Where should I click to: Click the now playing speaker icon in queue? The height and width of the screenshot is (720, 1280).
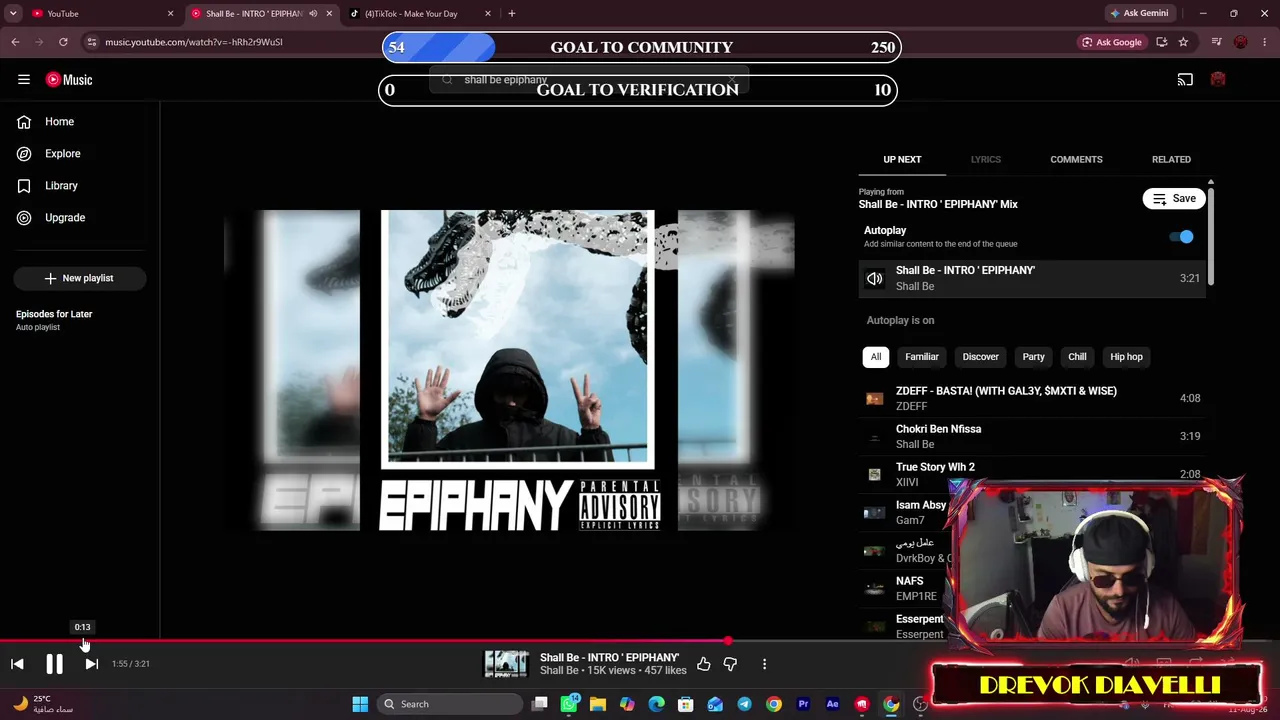[x=875, y=279]
